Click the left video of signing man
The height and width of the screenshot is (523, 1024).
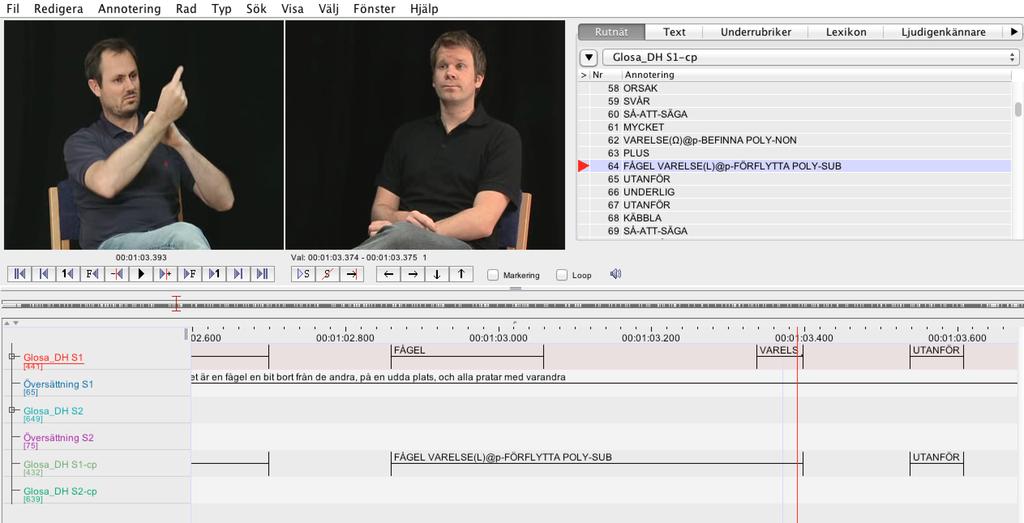coord(144,135)
